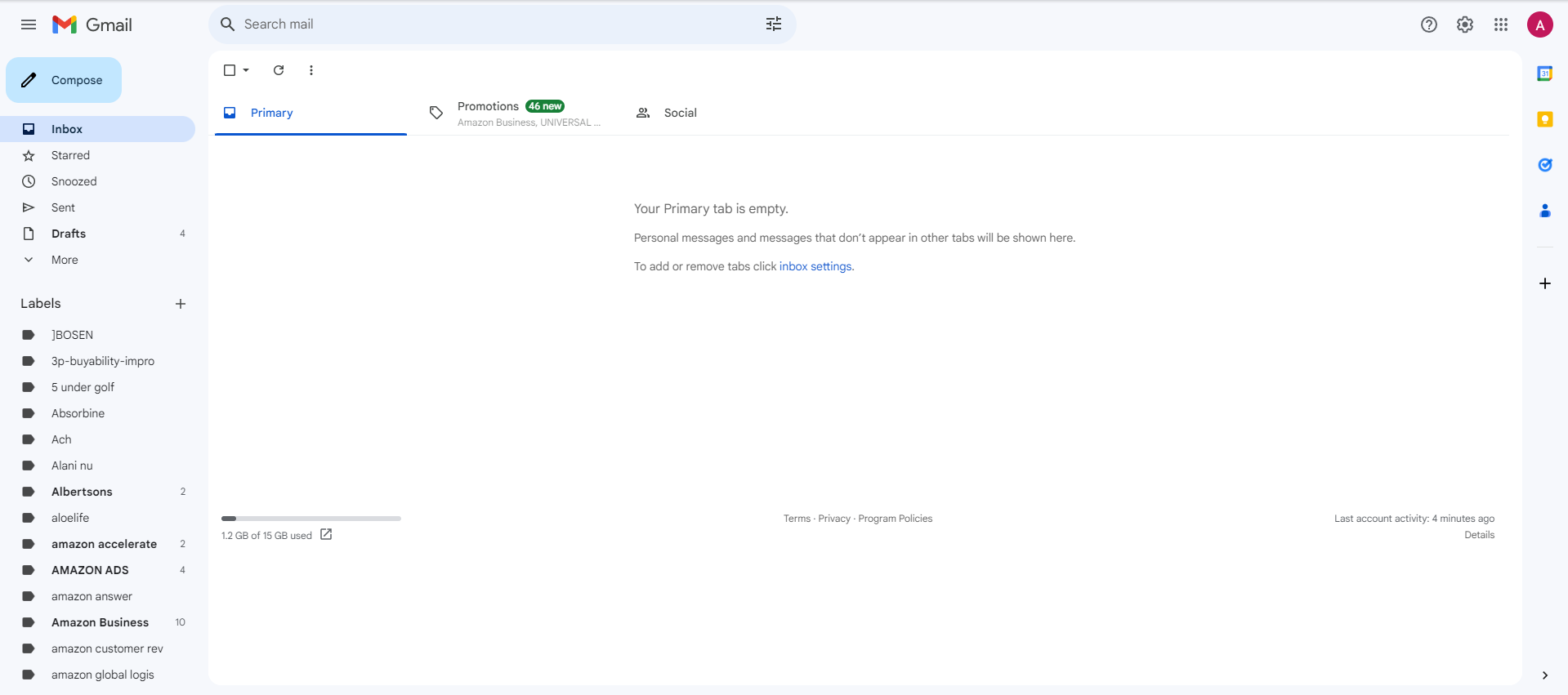Screen dimensions: 1568x695
Task: Open storage management link icon
Action: click(326, 534)
